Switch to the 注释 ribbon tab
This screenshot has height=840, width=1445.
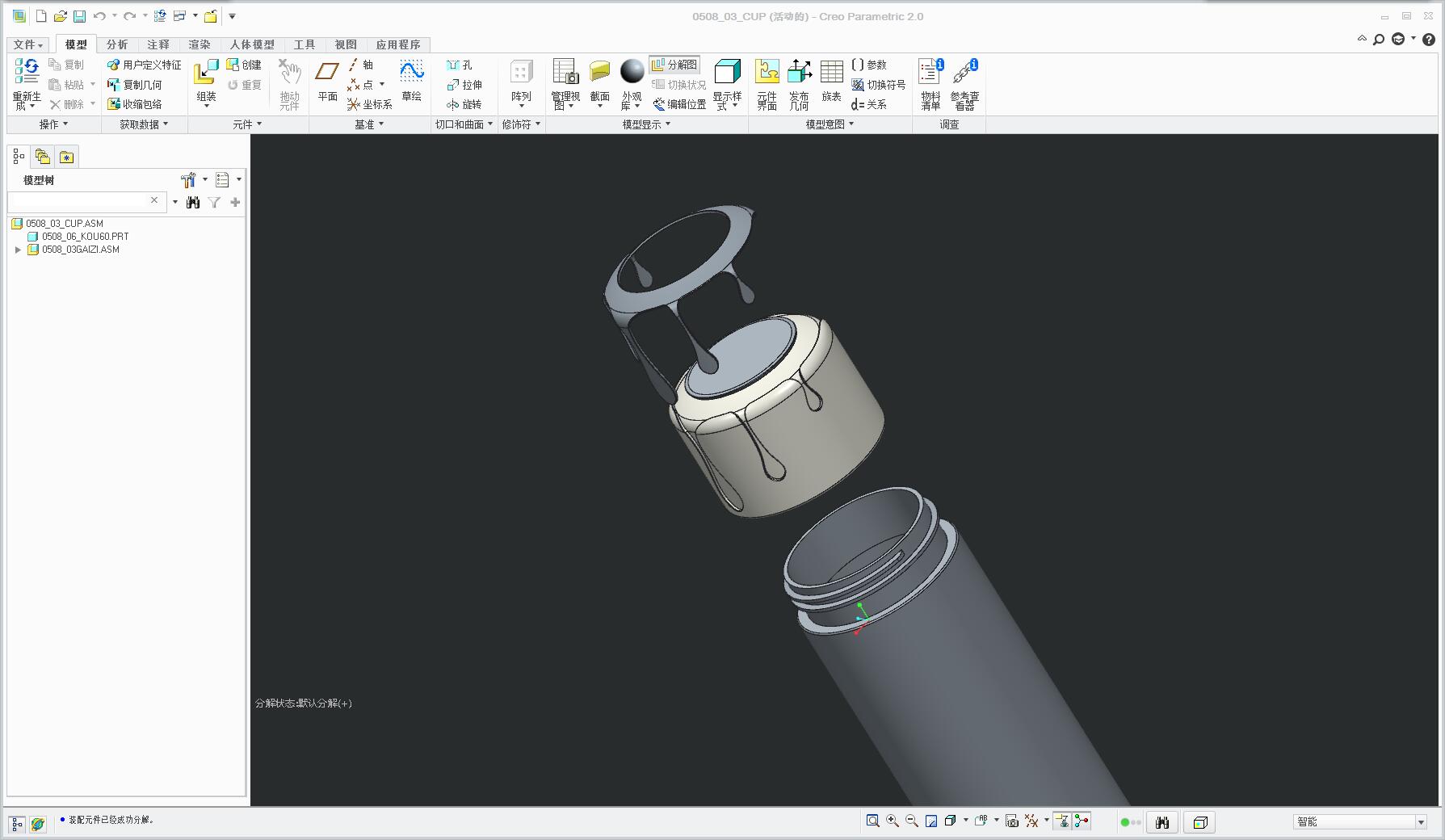158,44
